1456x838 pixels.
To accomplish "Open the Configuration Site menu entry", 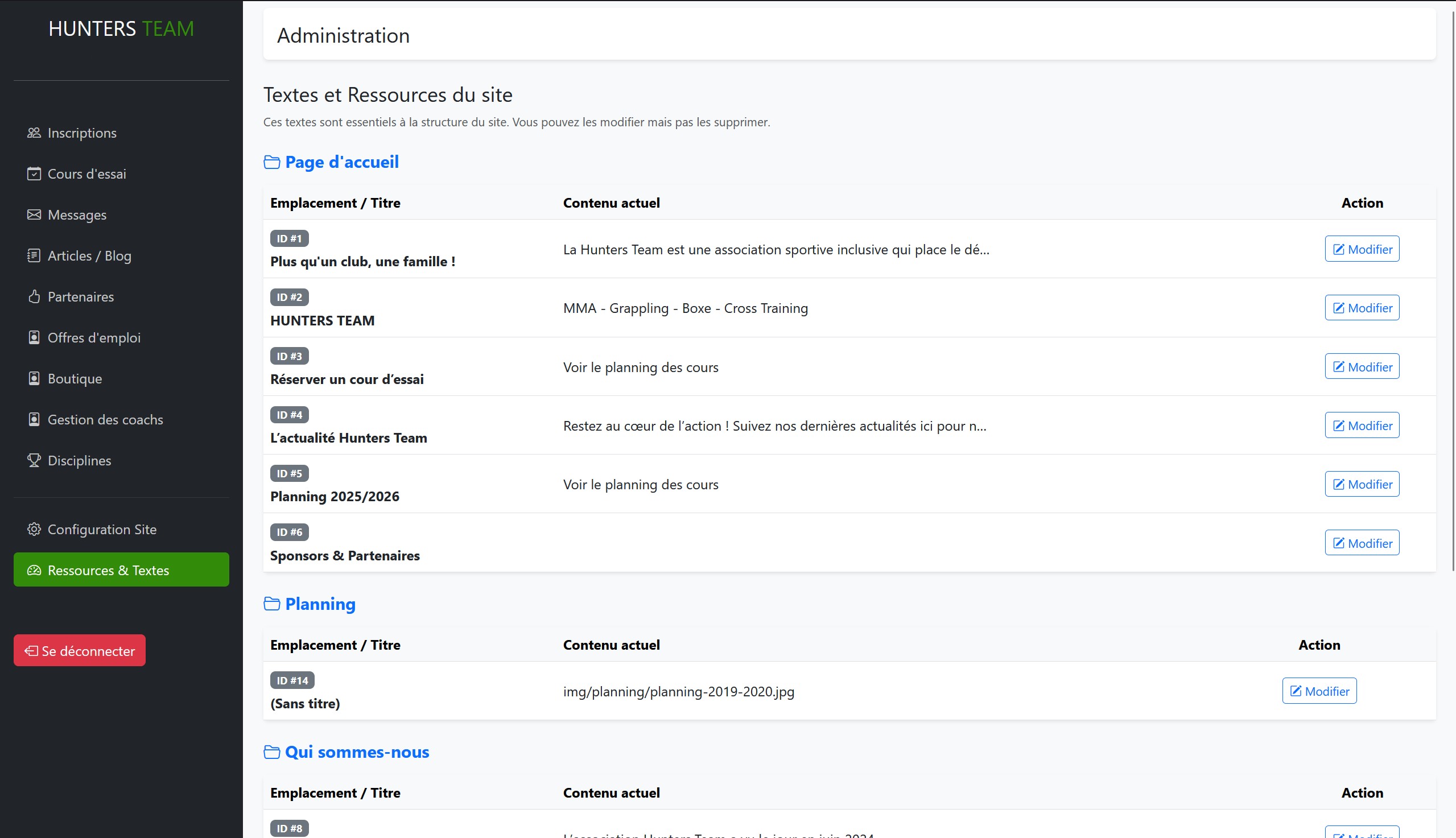I will 121,529.
